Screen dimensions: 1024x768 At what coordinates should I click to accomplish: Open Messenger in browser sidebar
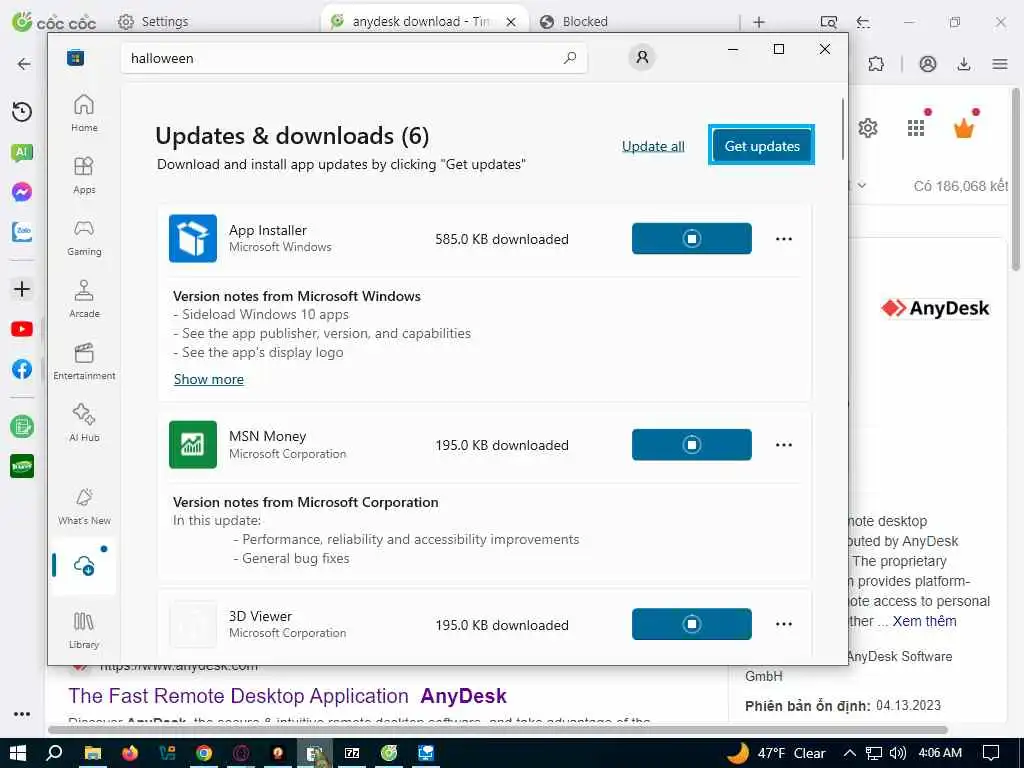pyautogui.click(x=22, y=192)
